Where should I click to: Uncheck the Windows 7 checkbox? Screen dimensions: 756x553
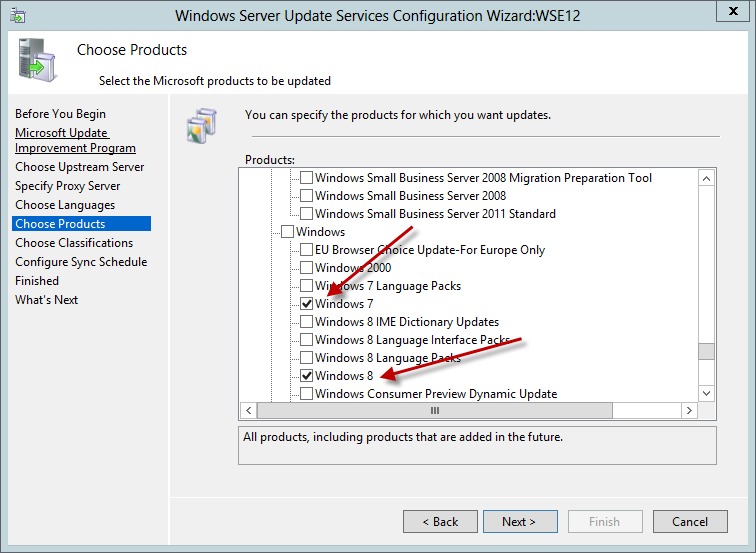point(307,304)
